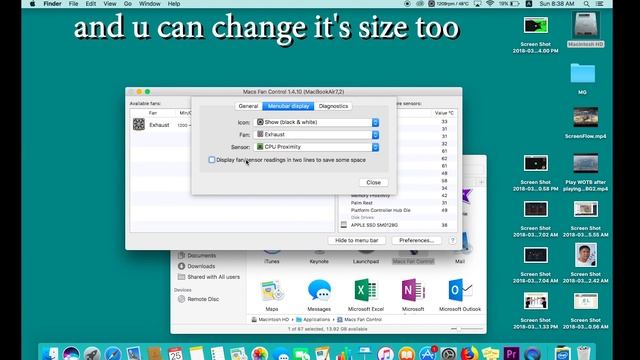
Task: Open Photos from the Dock
Action: (x=259, y=353)
